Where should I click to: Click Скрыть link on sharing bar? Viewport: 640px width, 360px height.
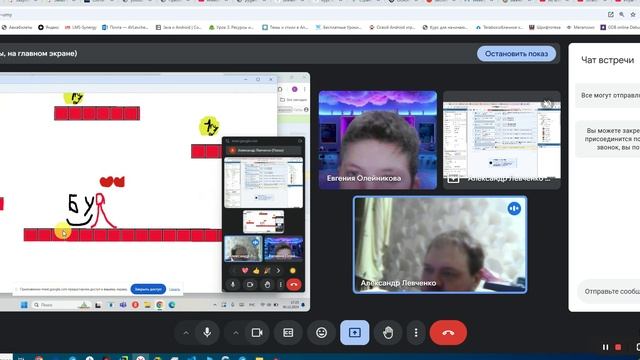click(x=174, y=289)
